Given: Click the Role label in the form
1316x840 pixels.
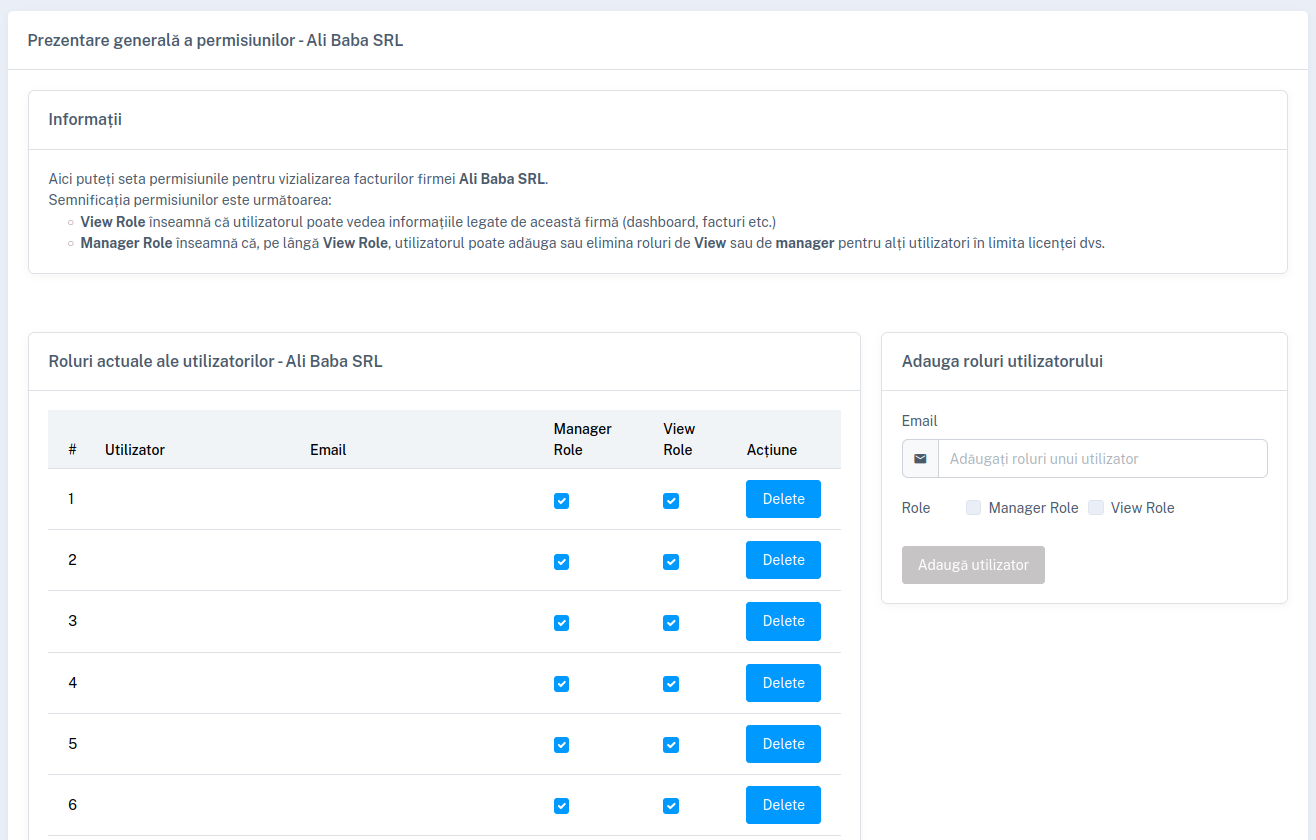Looking at the screenshot, I should coord(916,508).
